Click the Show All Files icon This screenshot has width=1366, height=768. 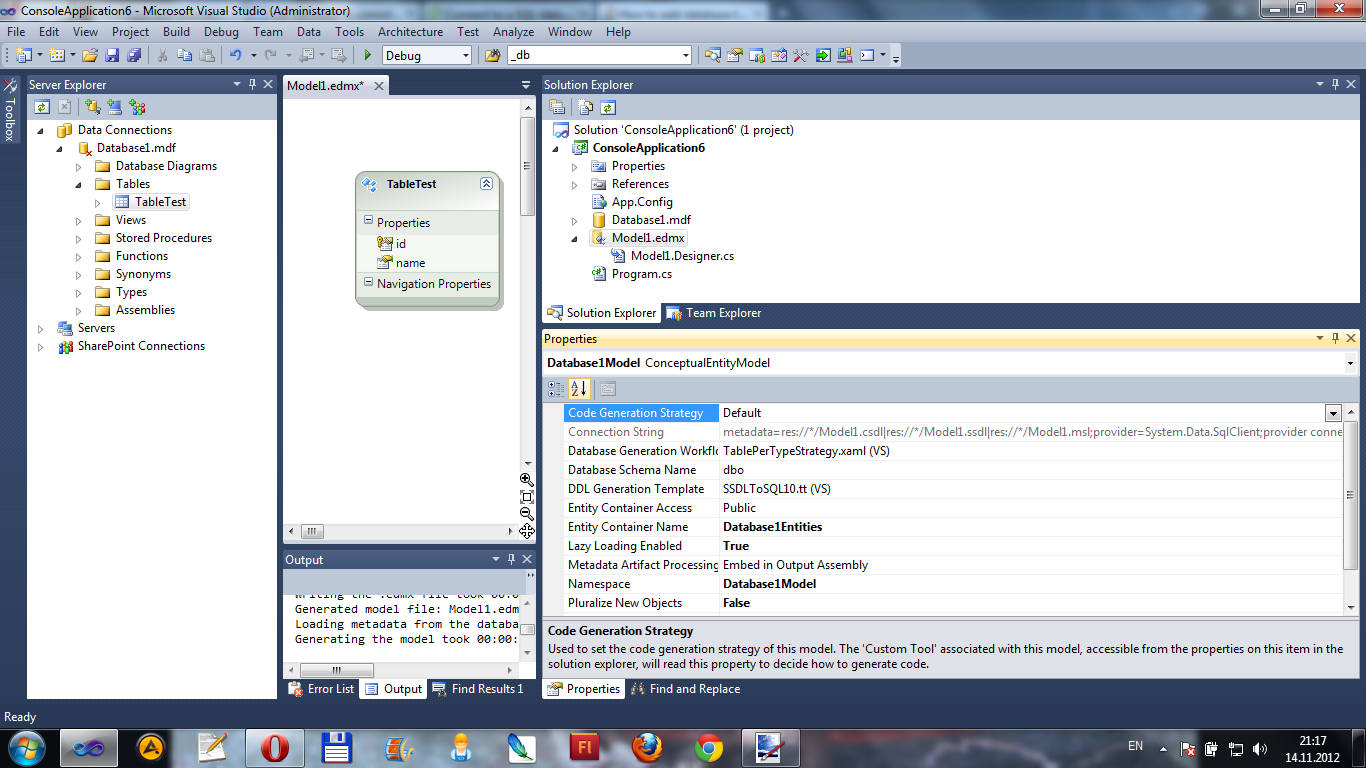[x=587, y=107]
